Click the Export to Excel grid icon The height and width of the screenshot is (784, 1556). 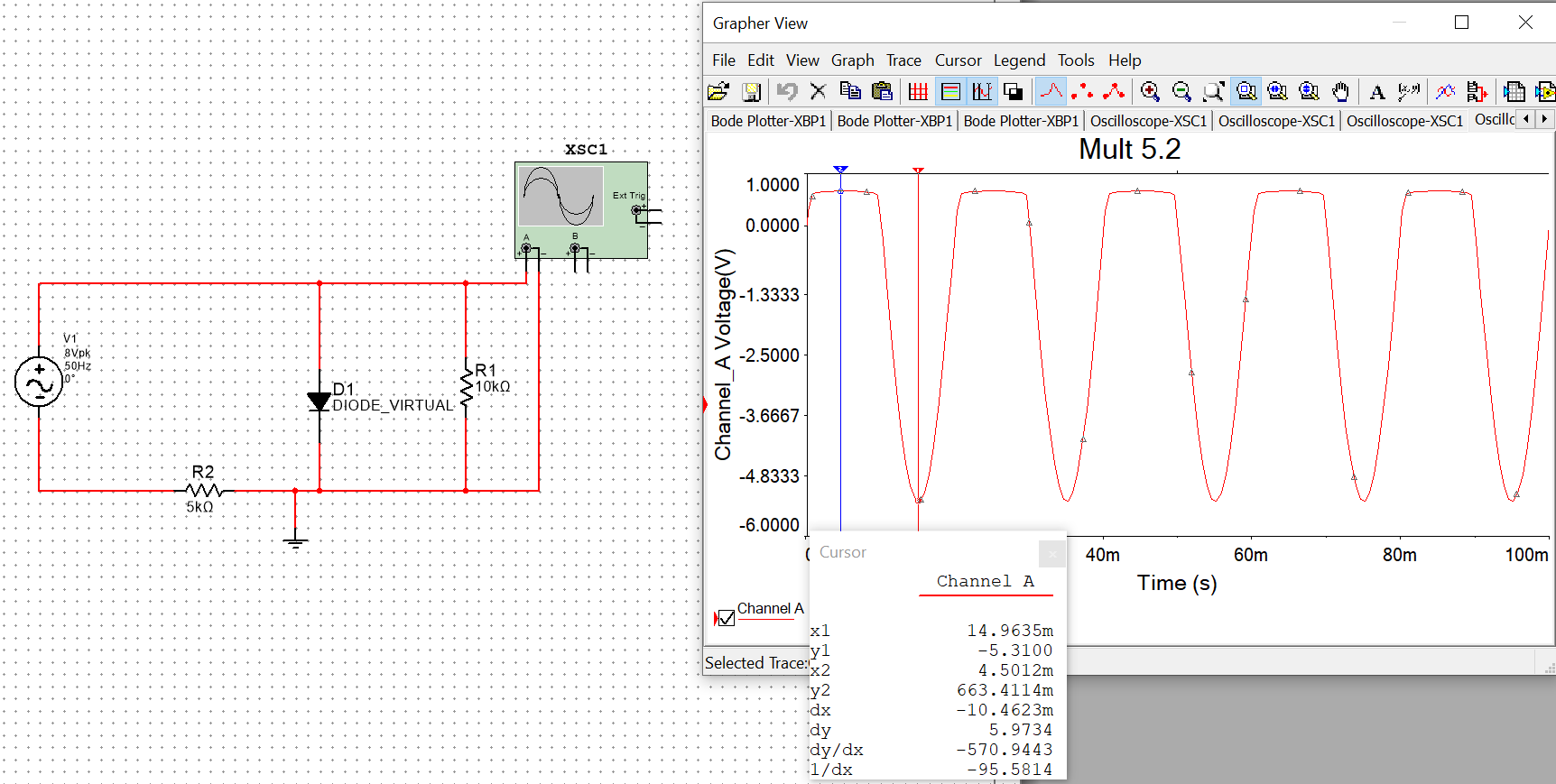tap(1514, 91)
